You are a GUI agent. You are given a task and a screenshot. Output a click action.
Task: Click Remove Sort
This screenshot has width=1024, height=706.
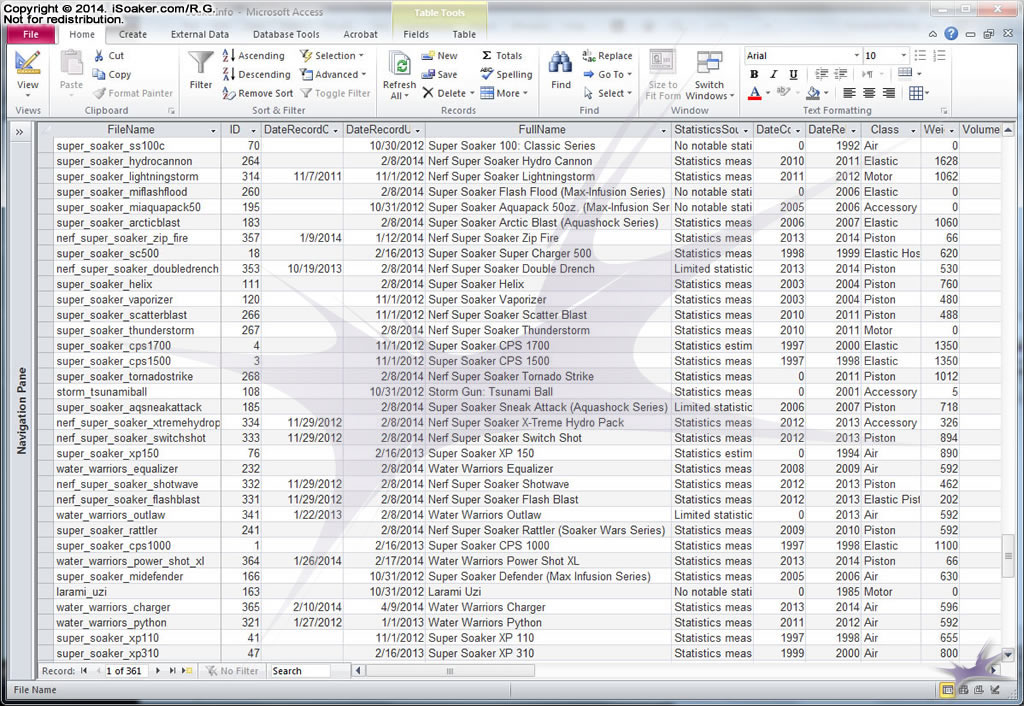tap(257, 93)
